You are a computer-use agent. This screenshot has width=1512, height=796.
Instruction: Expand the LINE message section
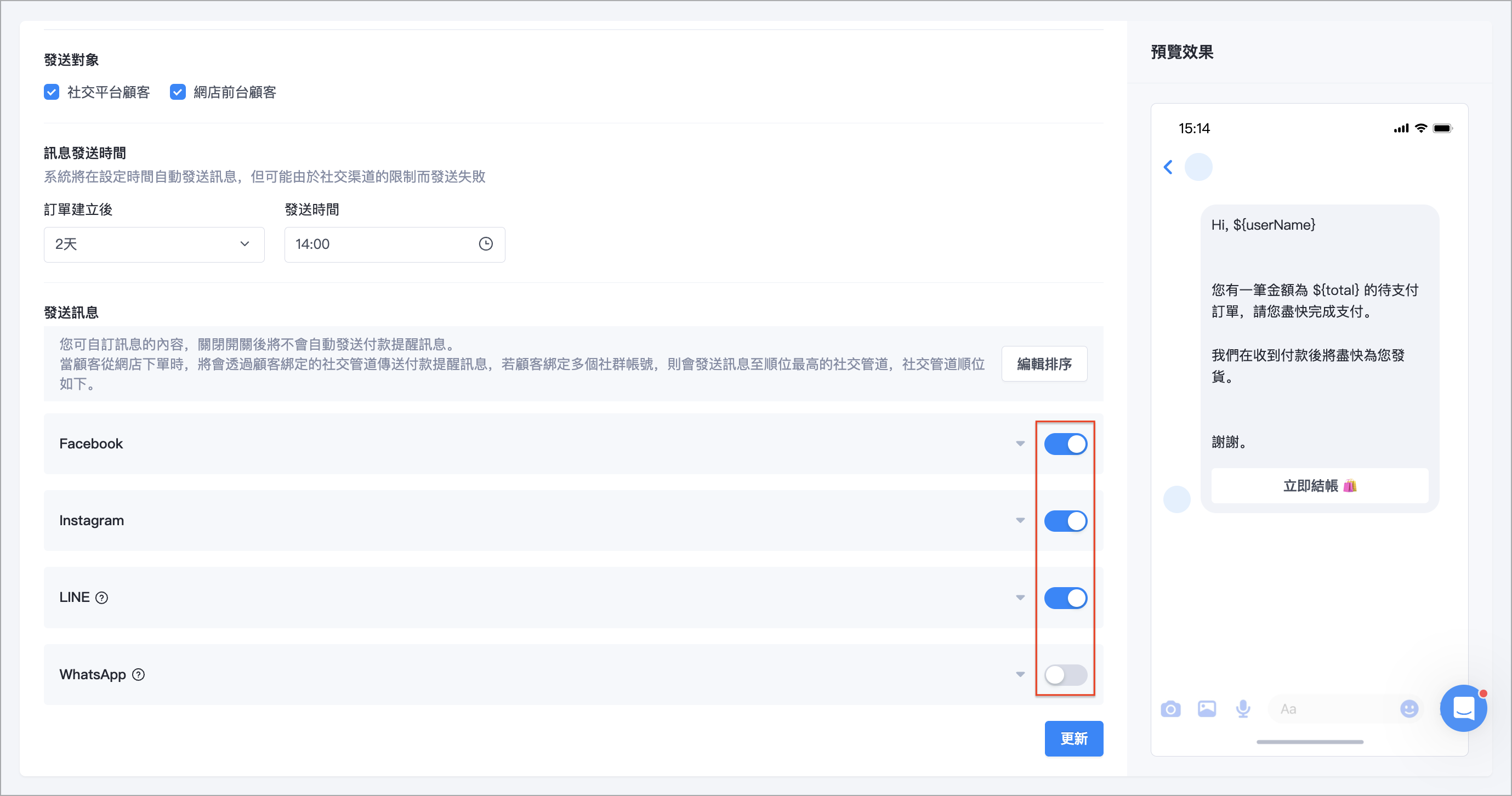(x=1020, y=598)
